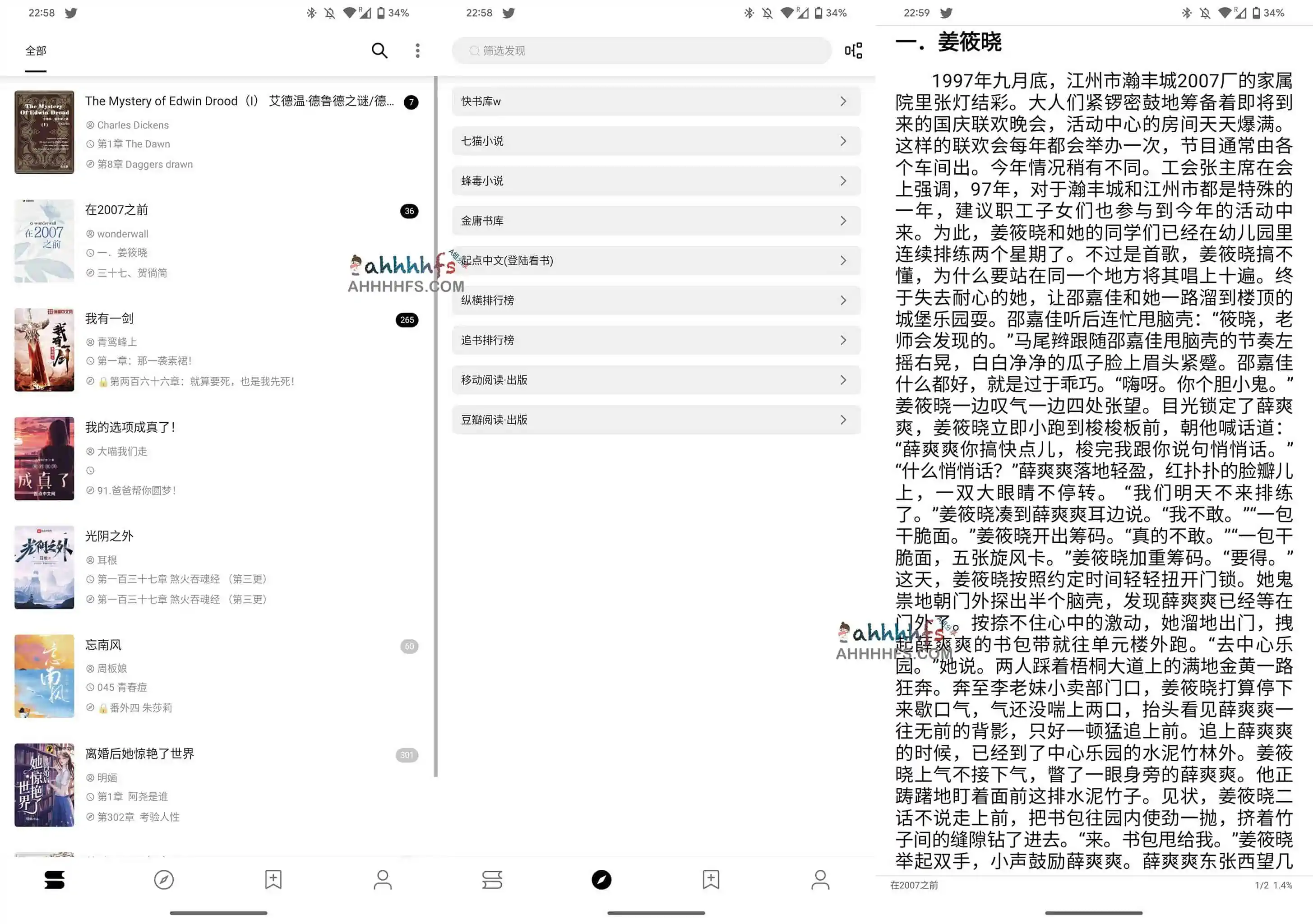Tap the source-group switch icon beside the filter field
The height and width of the screenshot is (924, 1313).
853,51
